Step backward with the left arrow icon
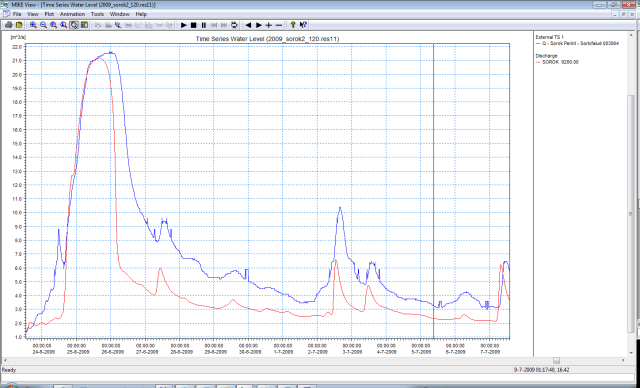The width and height of the screenshot is (640, 388). pyautogui.click(x=248, y=25)
